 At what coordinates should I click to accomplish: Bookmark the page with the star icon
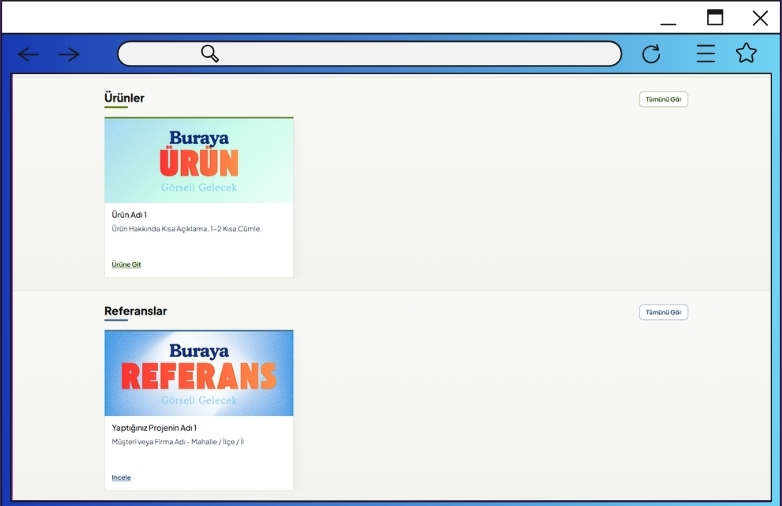coord(746,54)
